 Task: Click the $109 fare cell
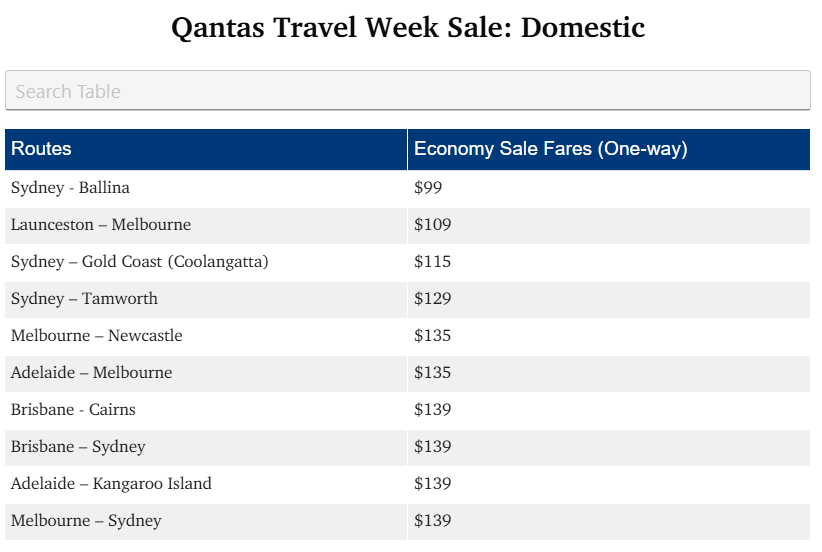pos(432,225)
